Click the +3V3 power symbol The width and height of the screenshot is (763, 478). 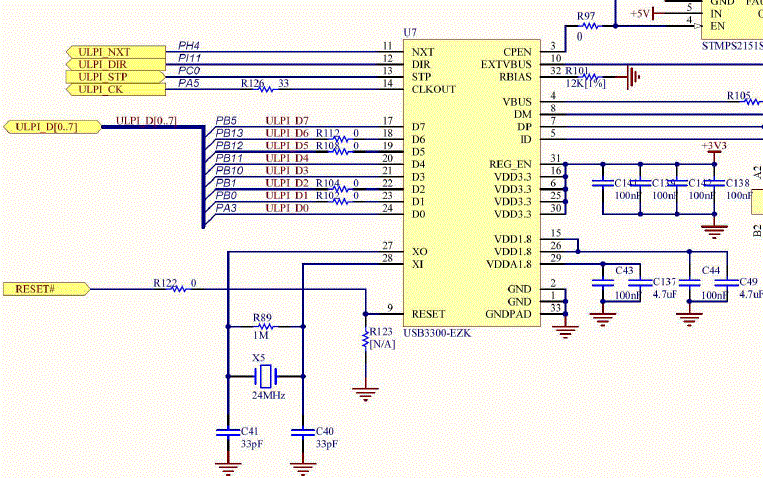pyautogui.click(x=714, y=152)
